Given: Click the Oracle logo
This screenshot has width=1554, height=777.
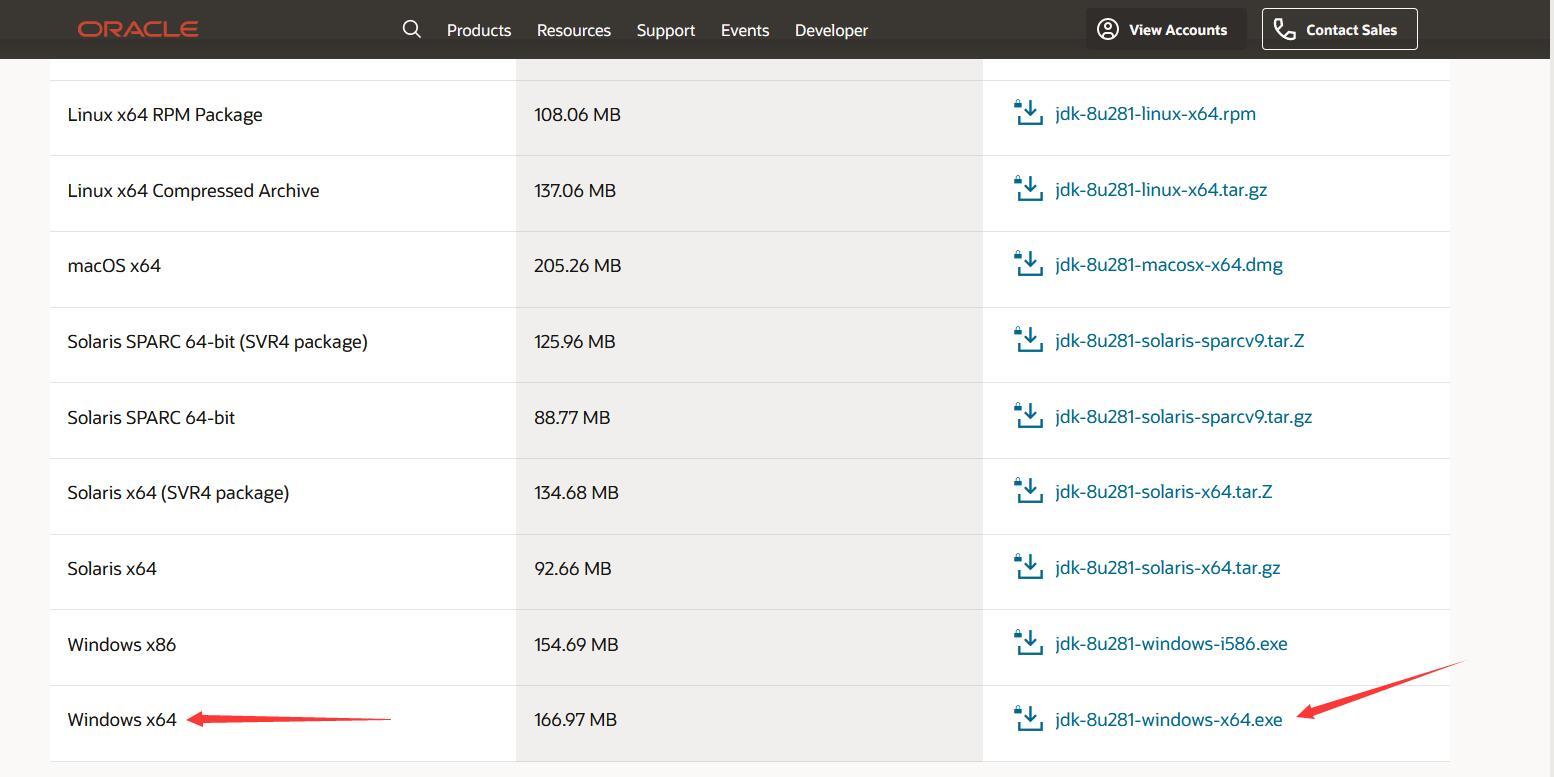Looking at the screenshot, I should point(138,29).
